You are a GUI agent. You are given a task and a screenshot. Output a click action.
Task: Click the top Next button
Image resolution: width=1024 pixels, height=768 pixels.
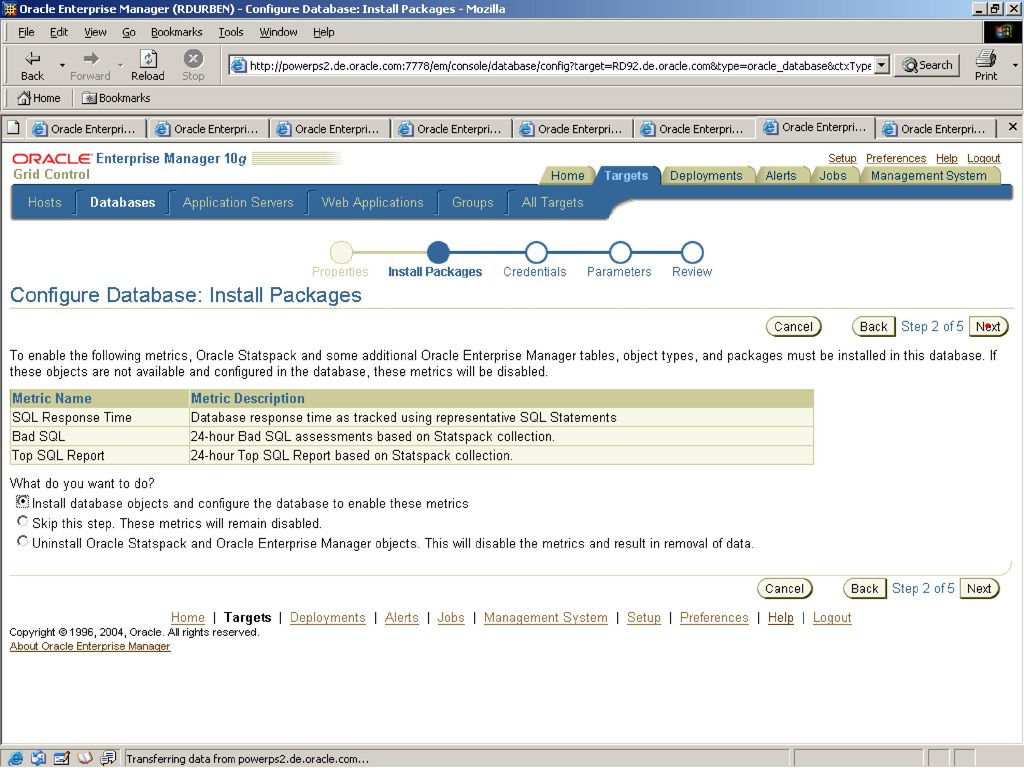988,327
